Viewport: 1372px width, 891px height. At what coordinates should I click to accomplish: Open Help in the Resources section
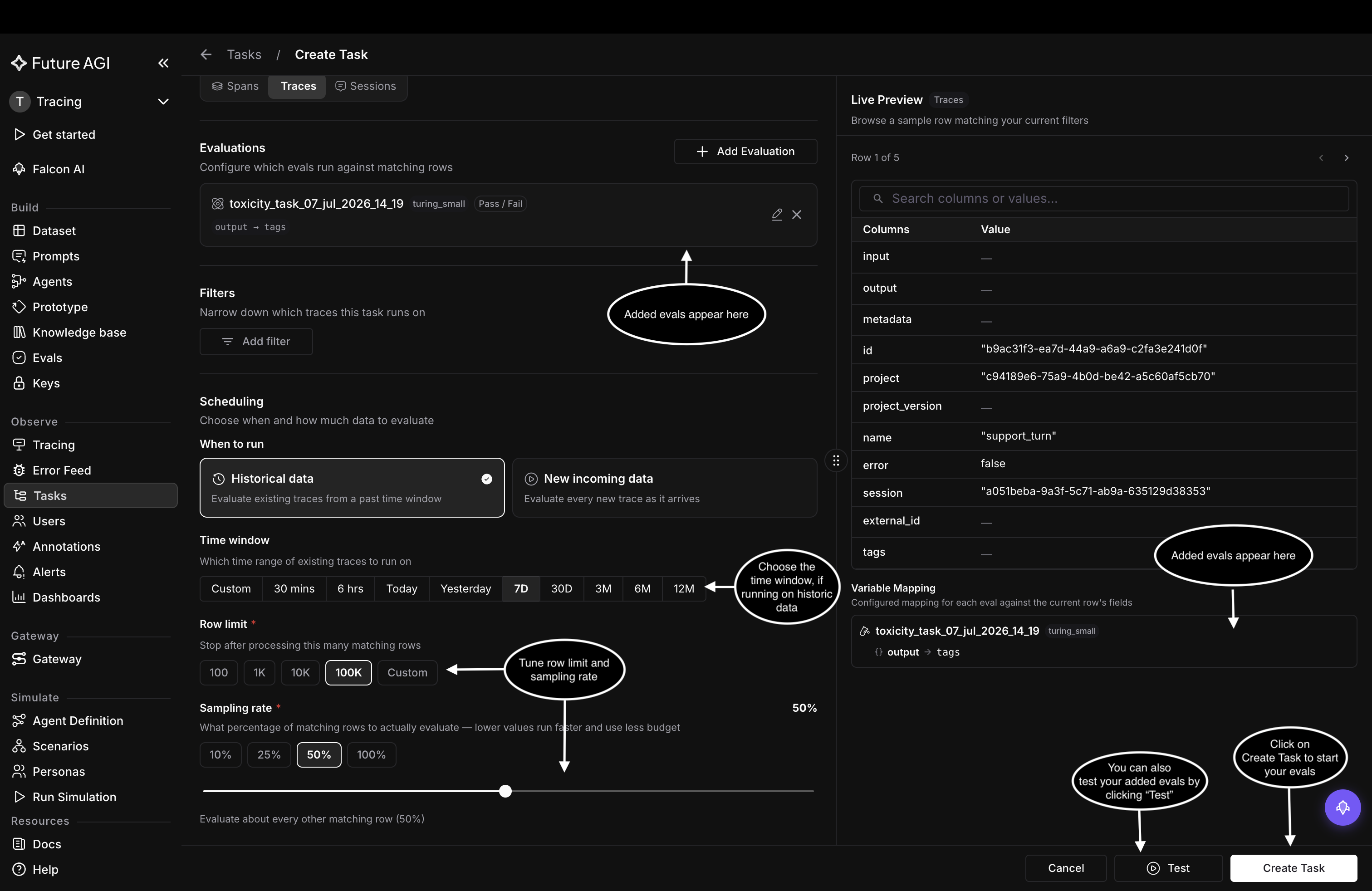point(90,869)
